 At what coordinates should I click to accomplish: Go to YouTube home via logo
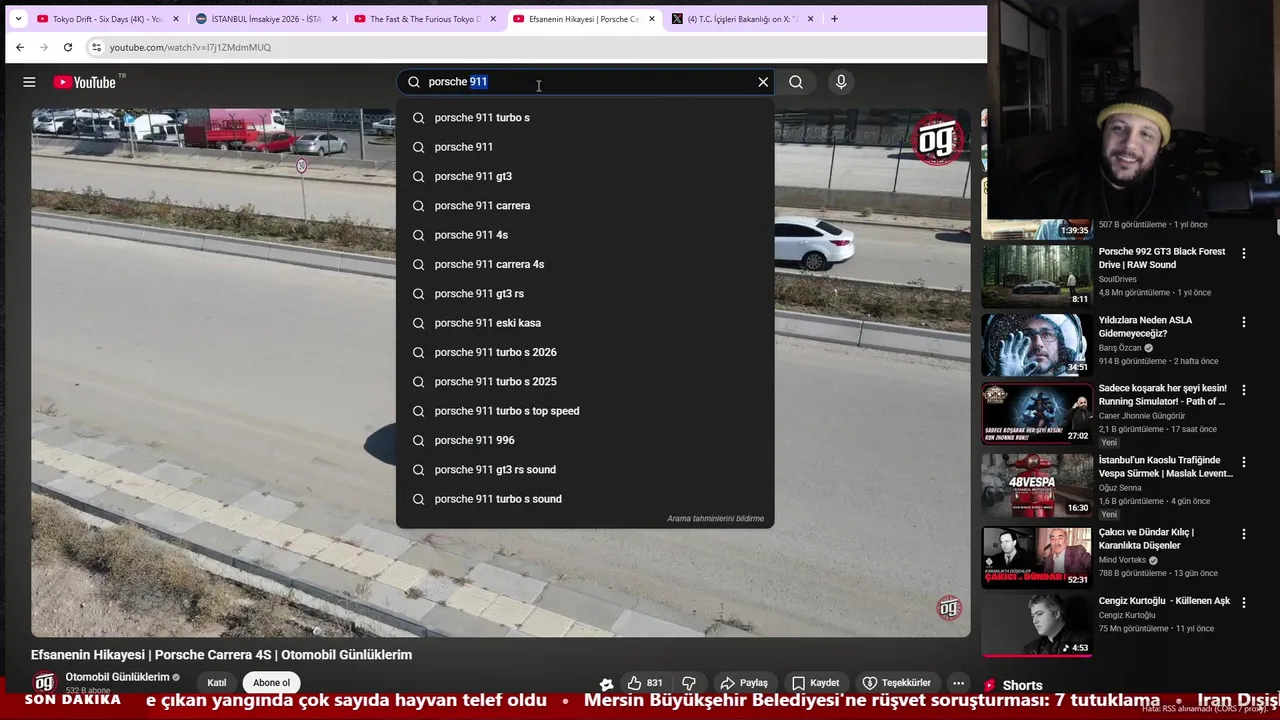click(x=85, y=82)
